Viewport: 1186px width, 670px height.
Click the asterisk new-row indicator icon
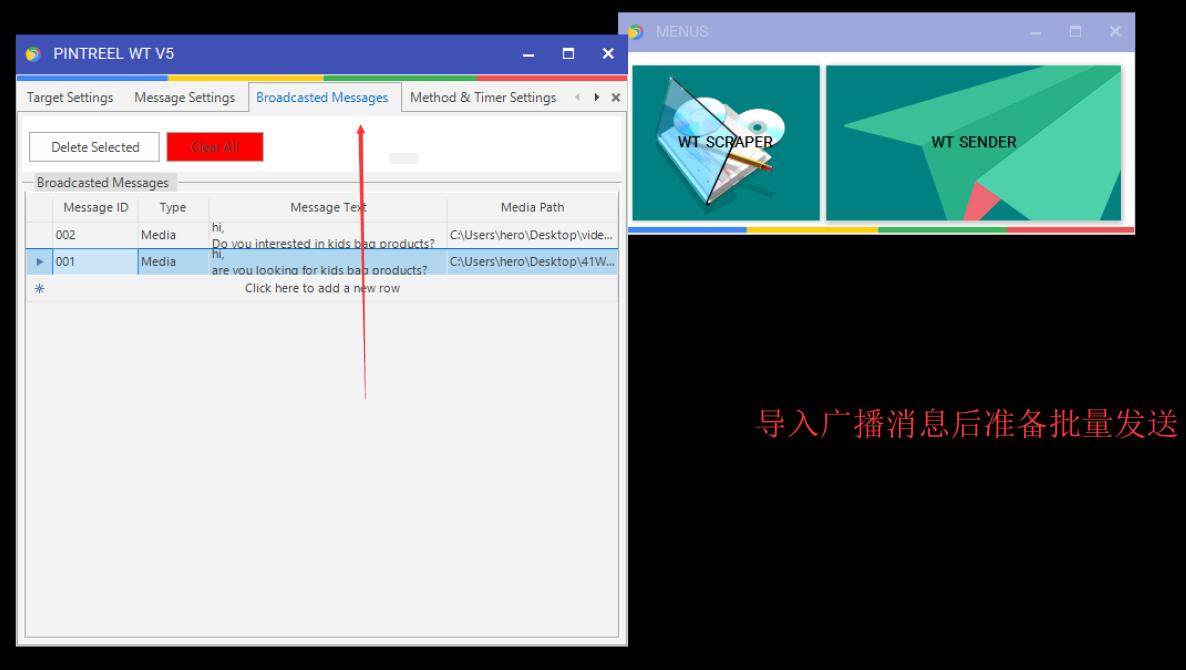pyautogui.click(x=39, y=288)
